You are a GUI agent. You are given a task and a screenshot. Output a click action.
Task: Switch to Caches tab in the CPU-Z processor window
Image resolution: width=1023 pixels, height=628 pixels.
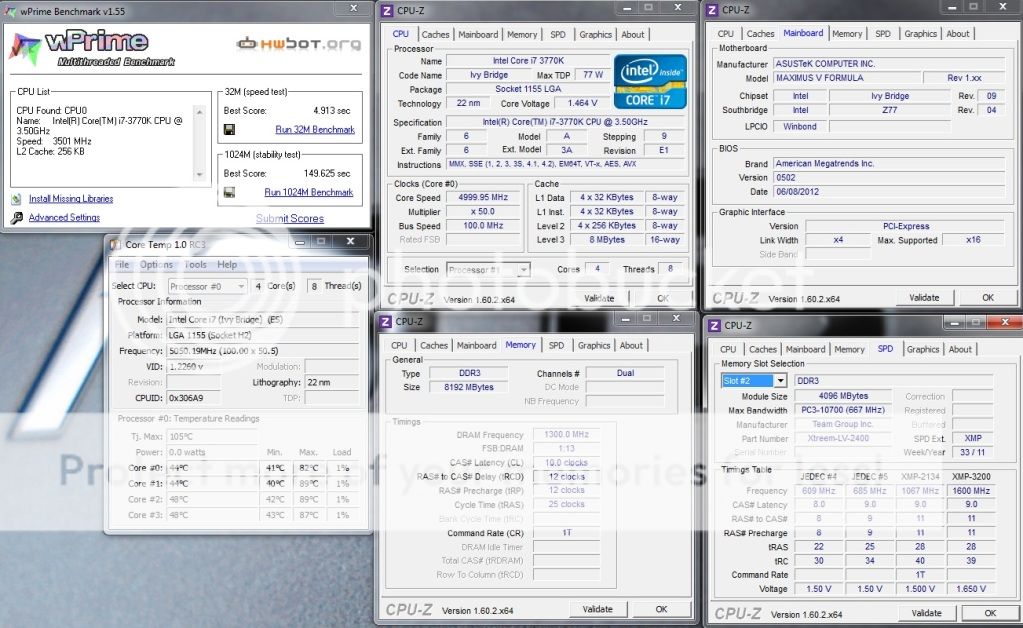pyautogui.click(x=435, y=35)
